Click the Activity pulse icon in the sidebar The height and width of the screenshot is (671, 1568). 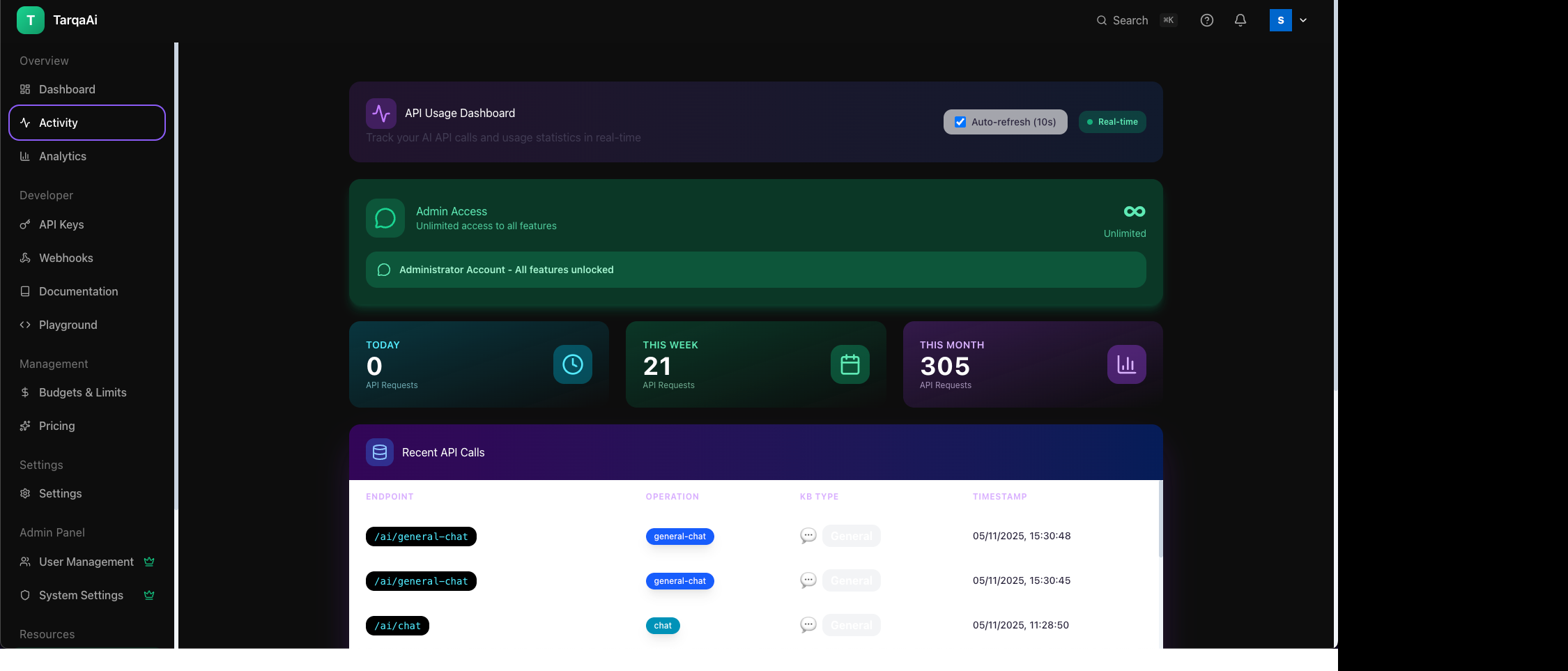[25, 123]
